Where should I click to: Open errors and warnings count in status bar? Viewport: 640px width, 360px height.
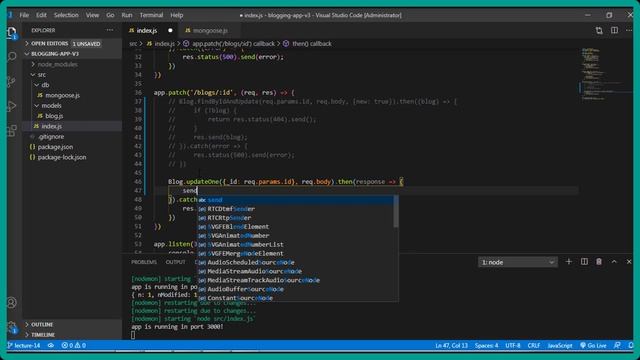click(x=73, y=345)
